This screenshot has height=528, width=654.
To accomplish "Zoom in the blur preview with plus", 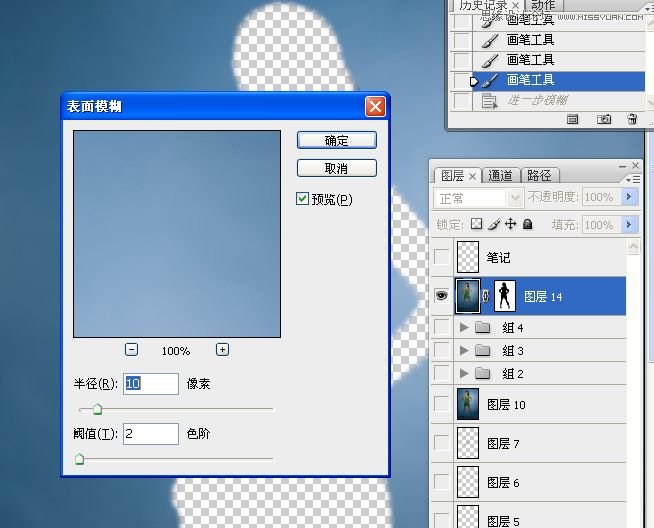I will tap(222, 349).
